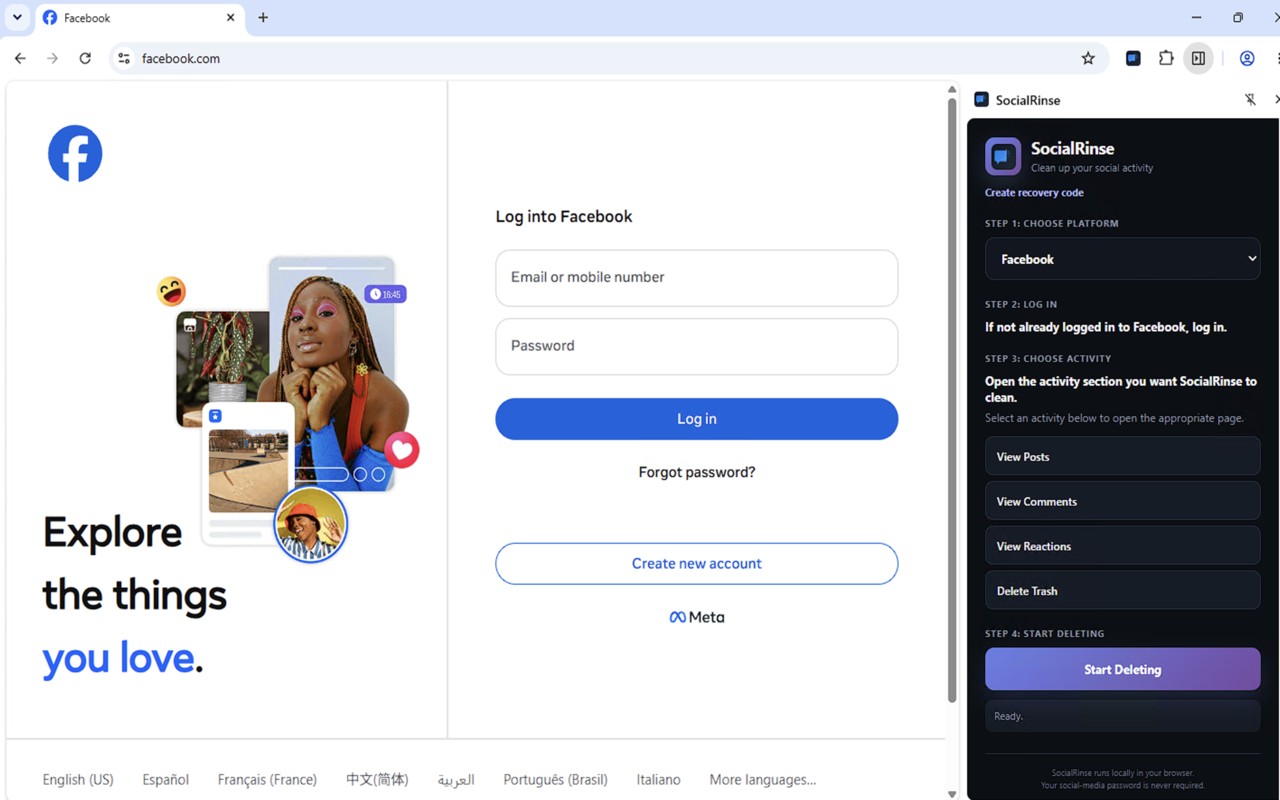Toggle the browser side panel button
Screen dimensions: 1280x800
(x=1198, y=58)
